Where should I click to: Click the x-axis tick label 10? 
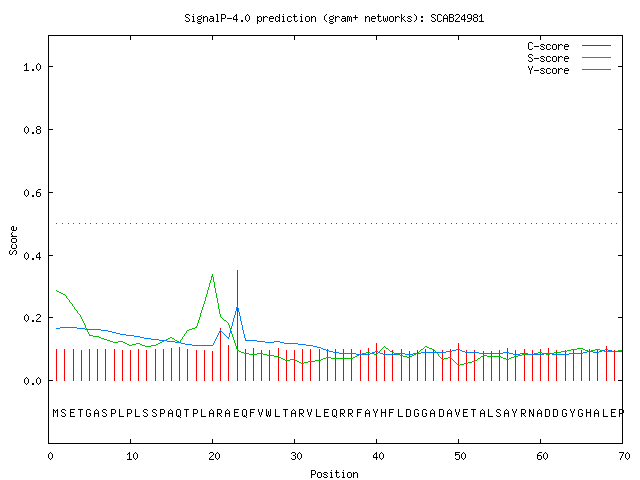pos(132,456)
